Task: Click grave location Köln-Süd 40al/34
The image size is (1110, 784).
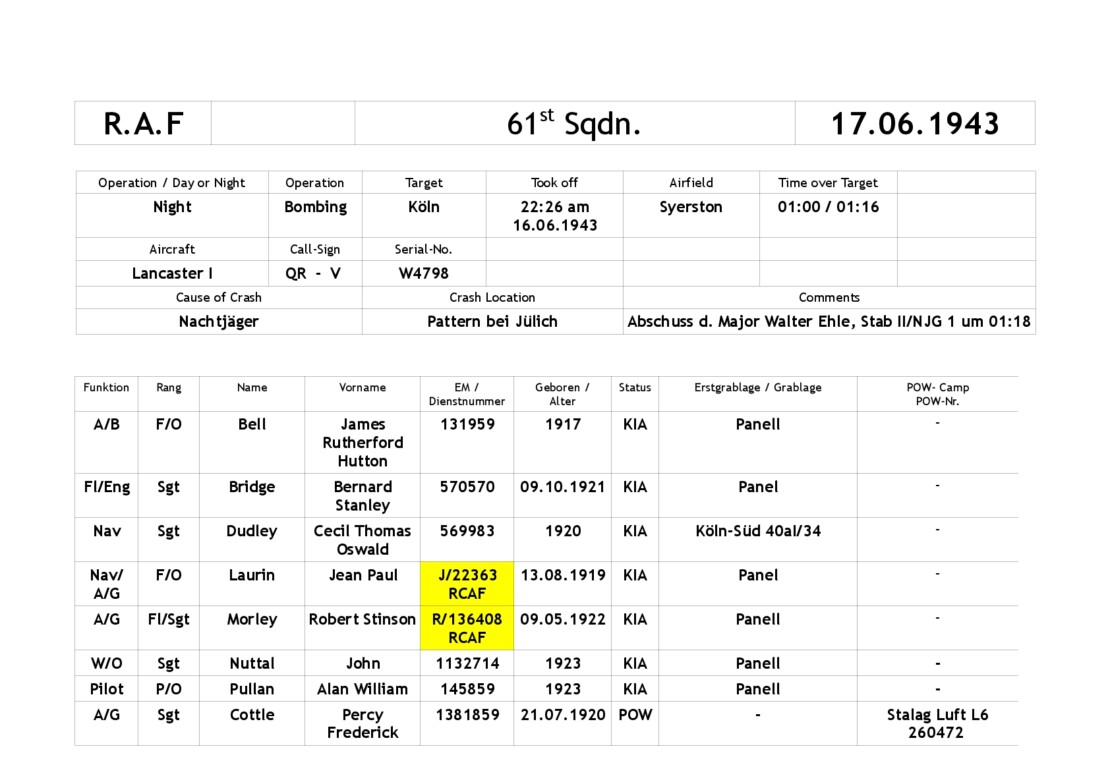Action: coord(757,531)
